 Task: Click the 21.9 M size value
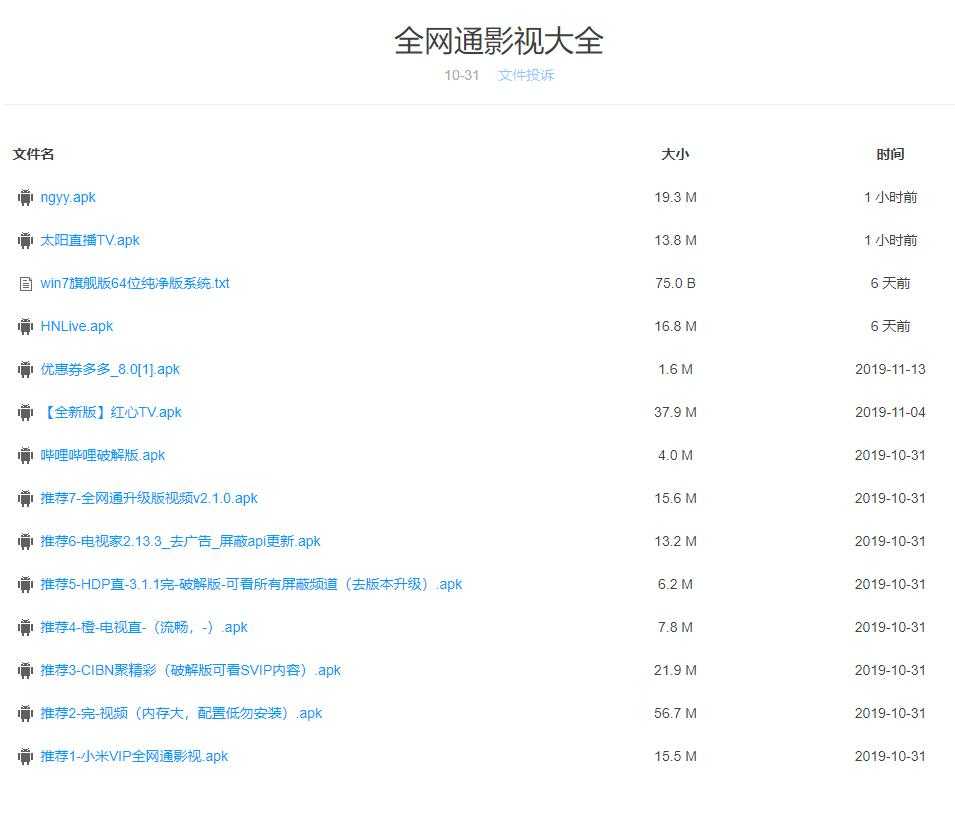[675, 670]
